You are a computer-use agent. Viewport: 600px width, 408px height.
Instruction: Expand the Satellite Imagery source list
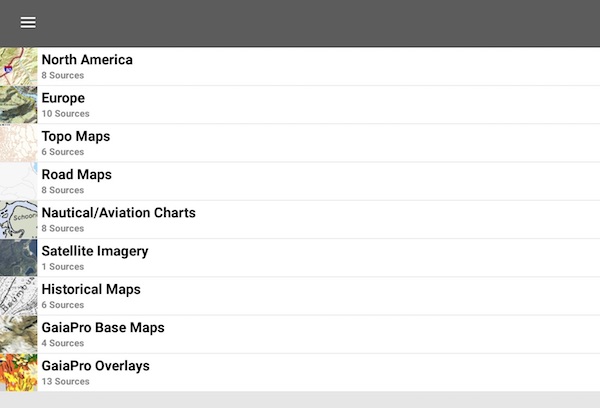point(95,251)
